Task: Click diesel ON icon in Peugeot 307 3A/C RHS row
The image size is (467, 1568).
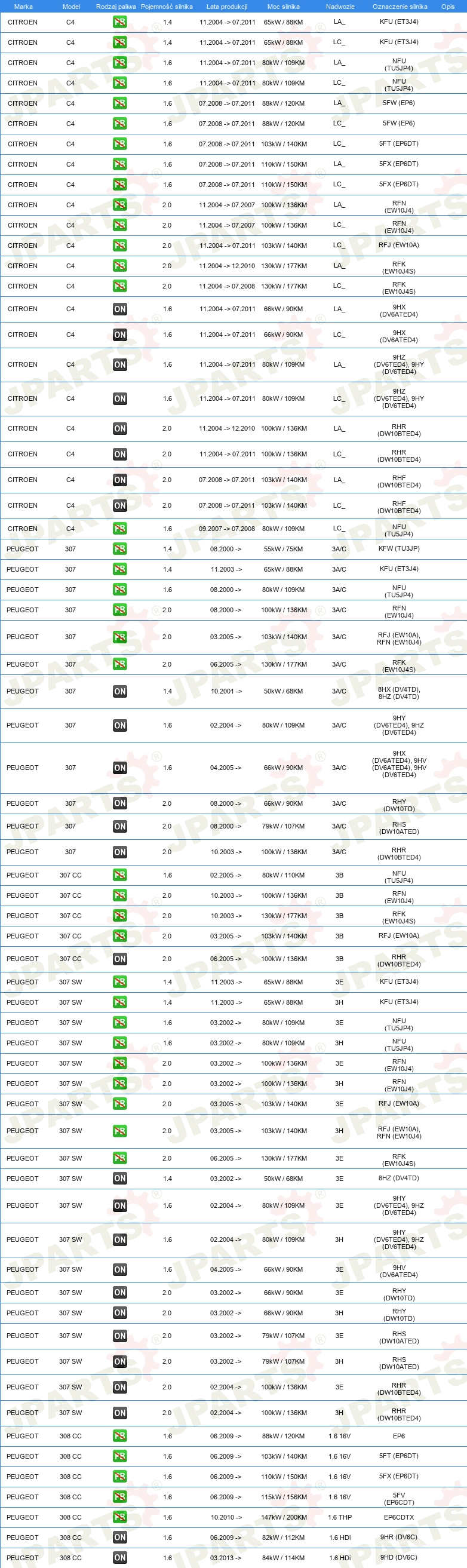Action: click(x=120, y=827)
